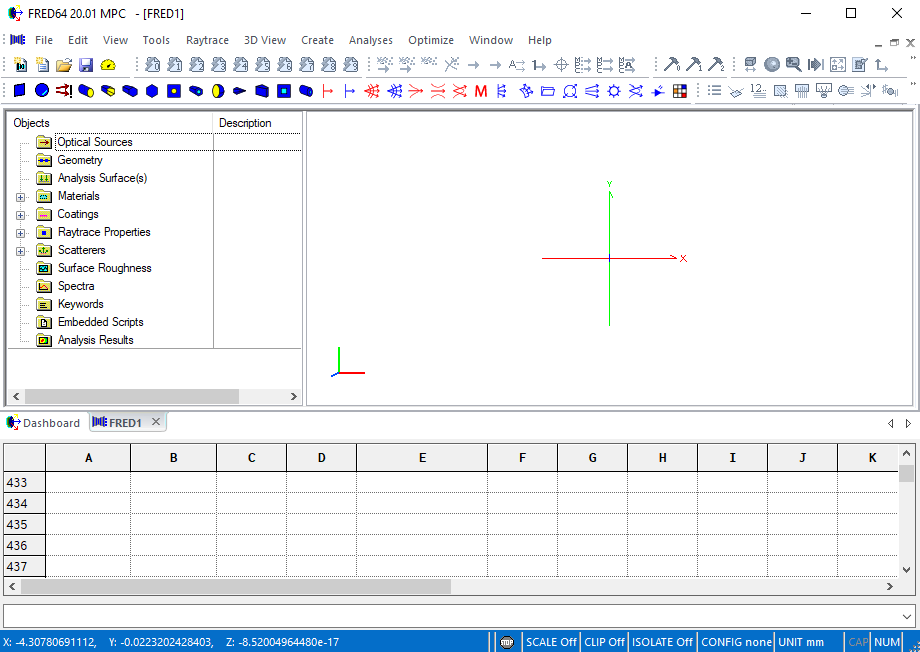Click the magnifier zoom view icon
Screen dimensions: 920x652
(793, 65)
